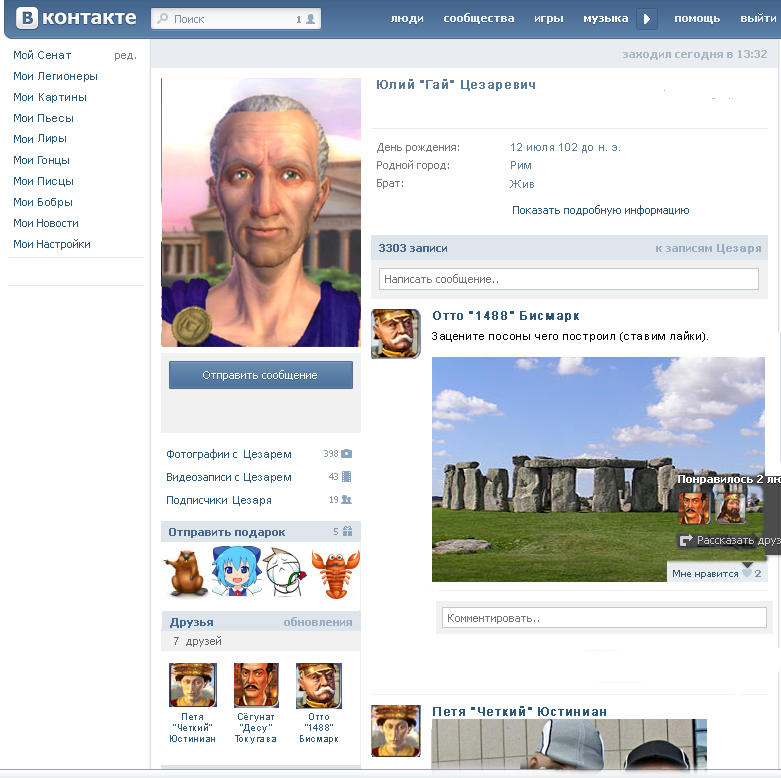Click the VKontakte logo icon
Image resolution: width=781 pixels, height=778 pixels.
pyautogui.click(x=27, y=18)
